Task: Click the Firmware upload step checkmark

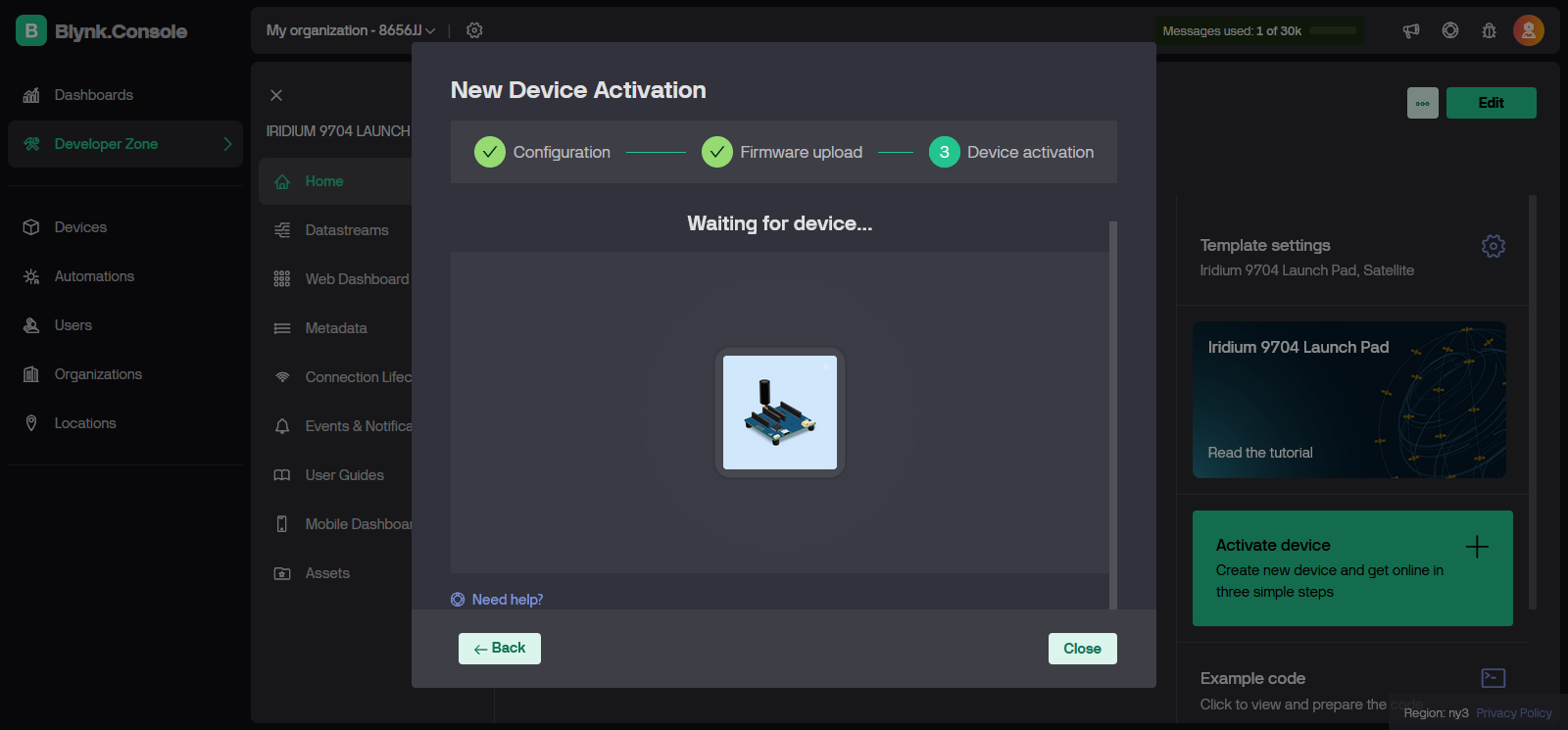Action: pos(717,152)
